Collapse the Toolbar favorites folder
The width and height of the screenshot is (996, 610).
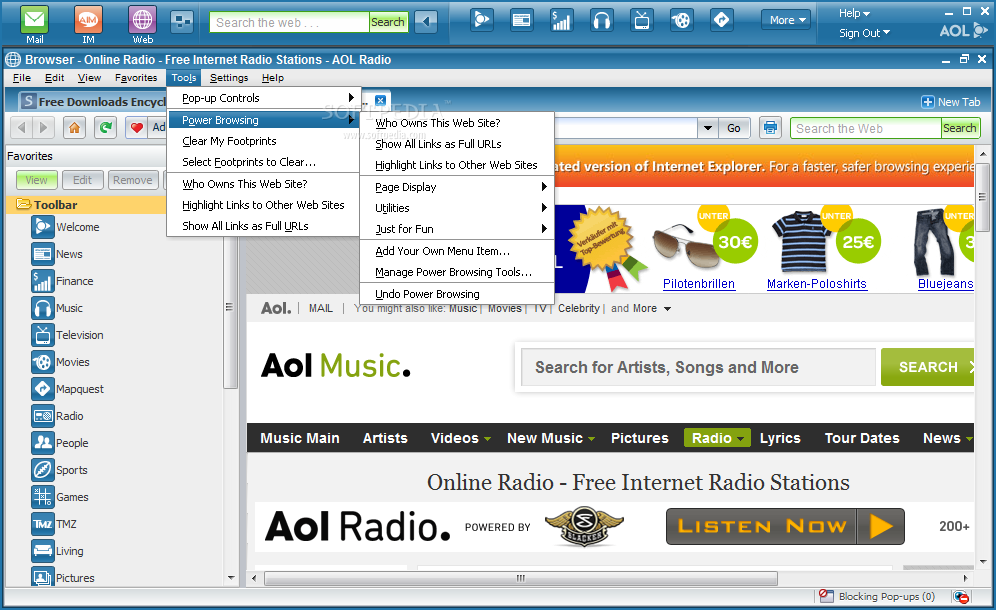[x=24, y=204]
